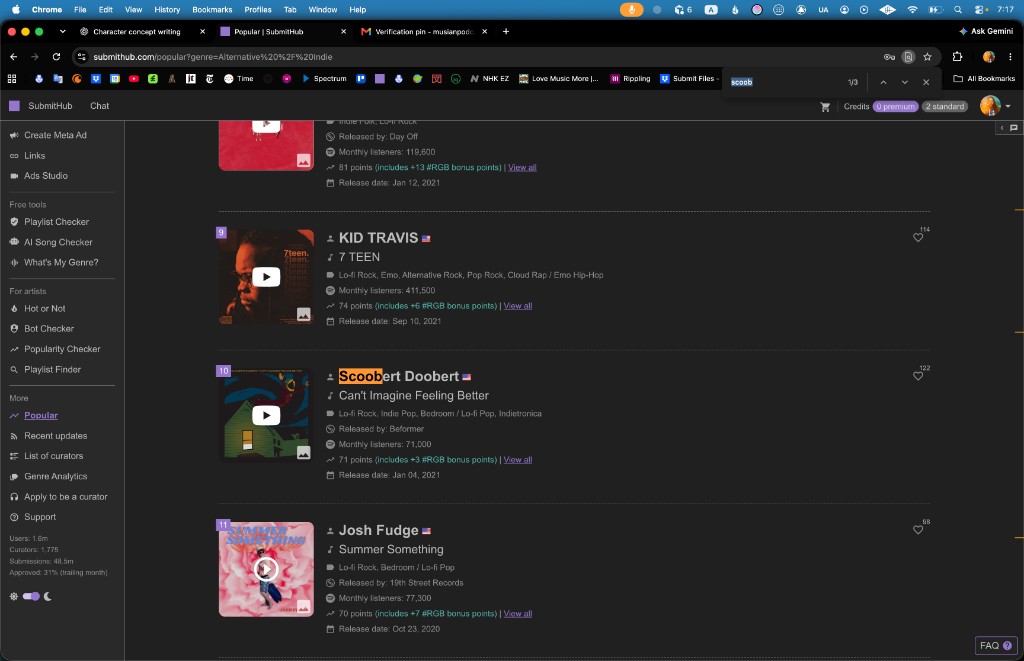
Task: Open Chrome History menu
Action: pos(167,10)
